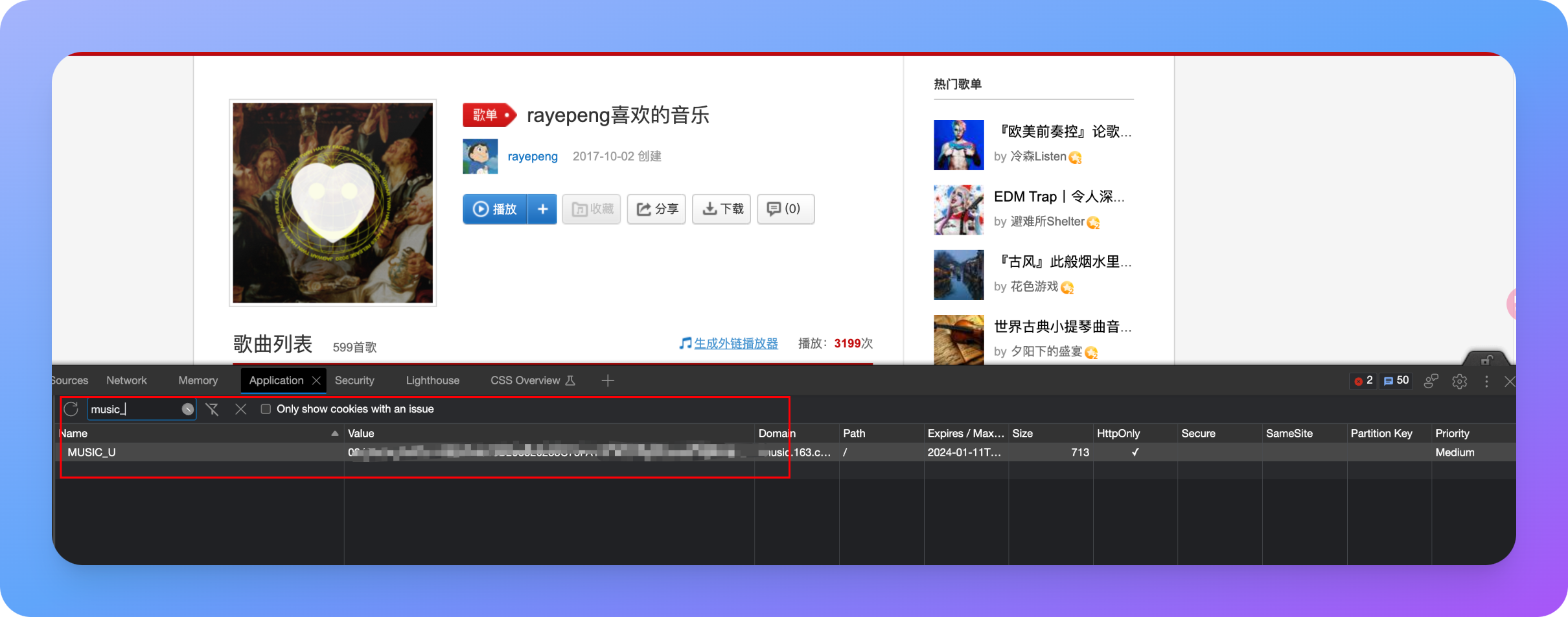1568x617 pixels.
Task: Clear the filter text in cookie search
Action: [187, 409]
